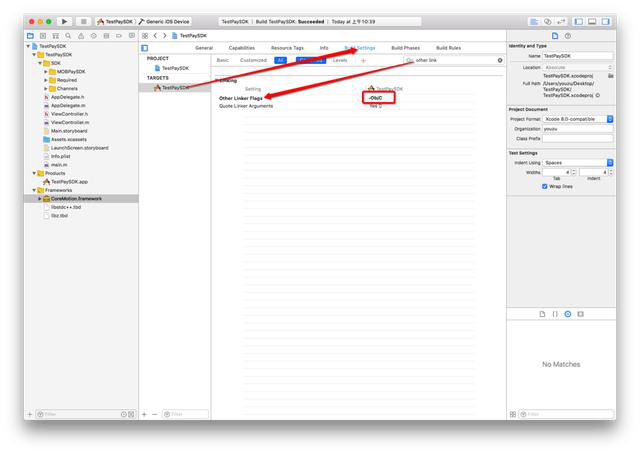Collapse the root TestPaySDK project

click(x=28, y=46)
